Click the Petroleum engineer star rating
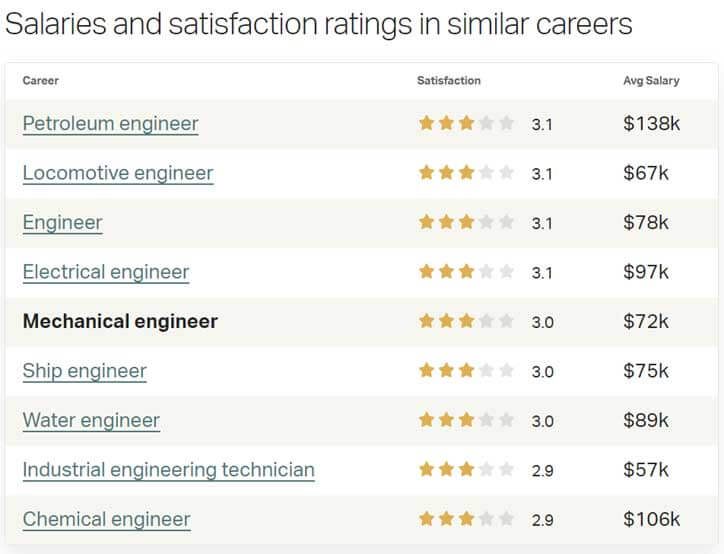 [x=466, y=123]
